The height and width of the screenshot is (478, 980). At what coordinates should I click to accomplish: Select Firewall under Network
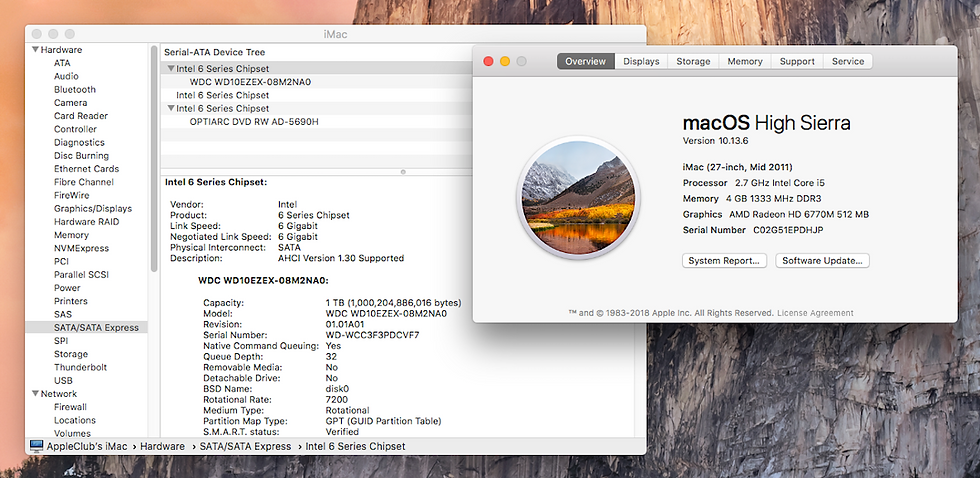[70, 407]
